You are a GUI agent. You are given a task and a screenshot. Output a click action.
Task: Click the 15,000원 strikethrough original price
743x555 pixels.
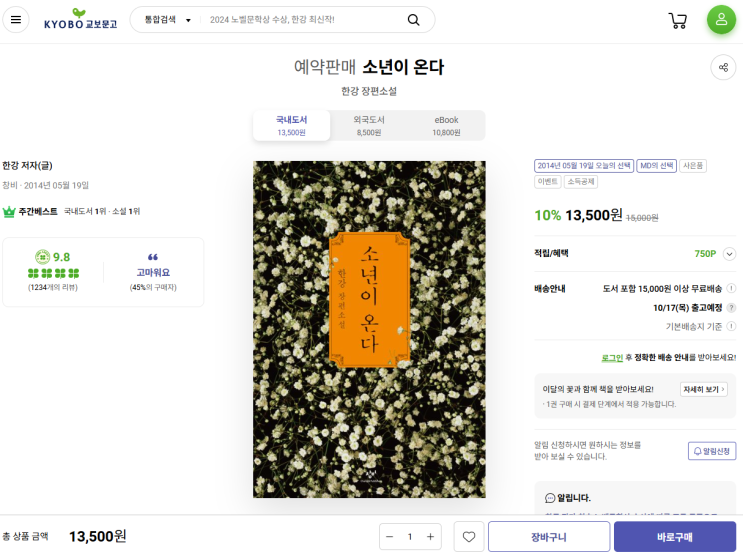click(x=642, y=218)
